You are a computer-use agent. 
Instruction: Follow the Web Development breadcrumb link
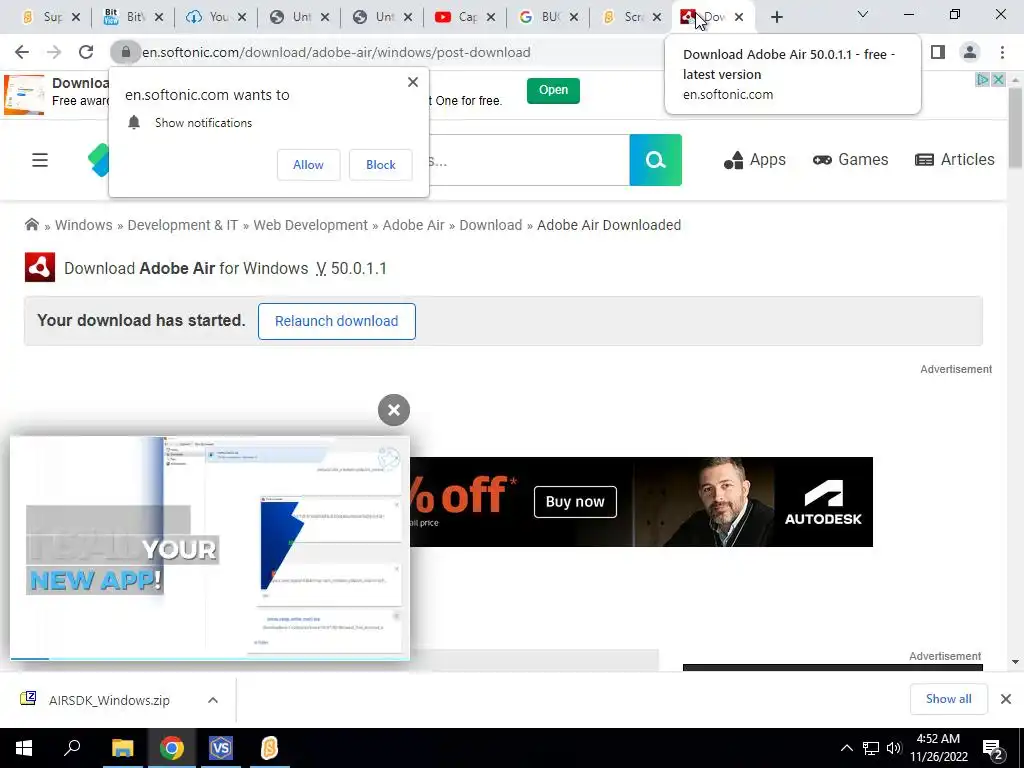[x=310, y=225]
